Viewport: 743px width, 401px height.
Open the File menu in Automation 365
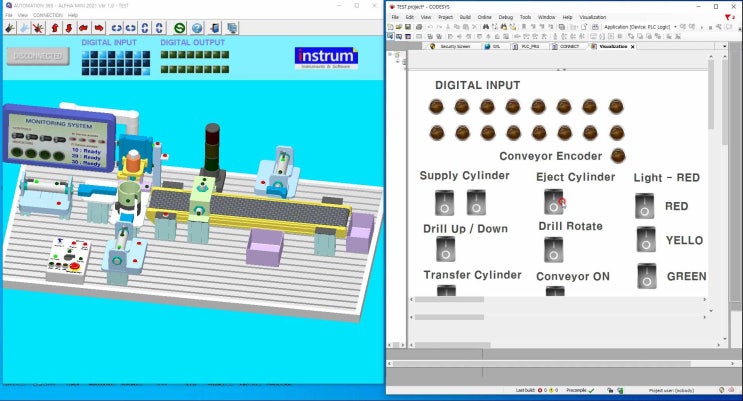click(9, 15)
